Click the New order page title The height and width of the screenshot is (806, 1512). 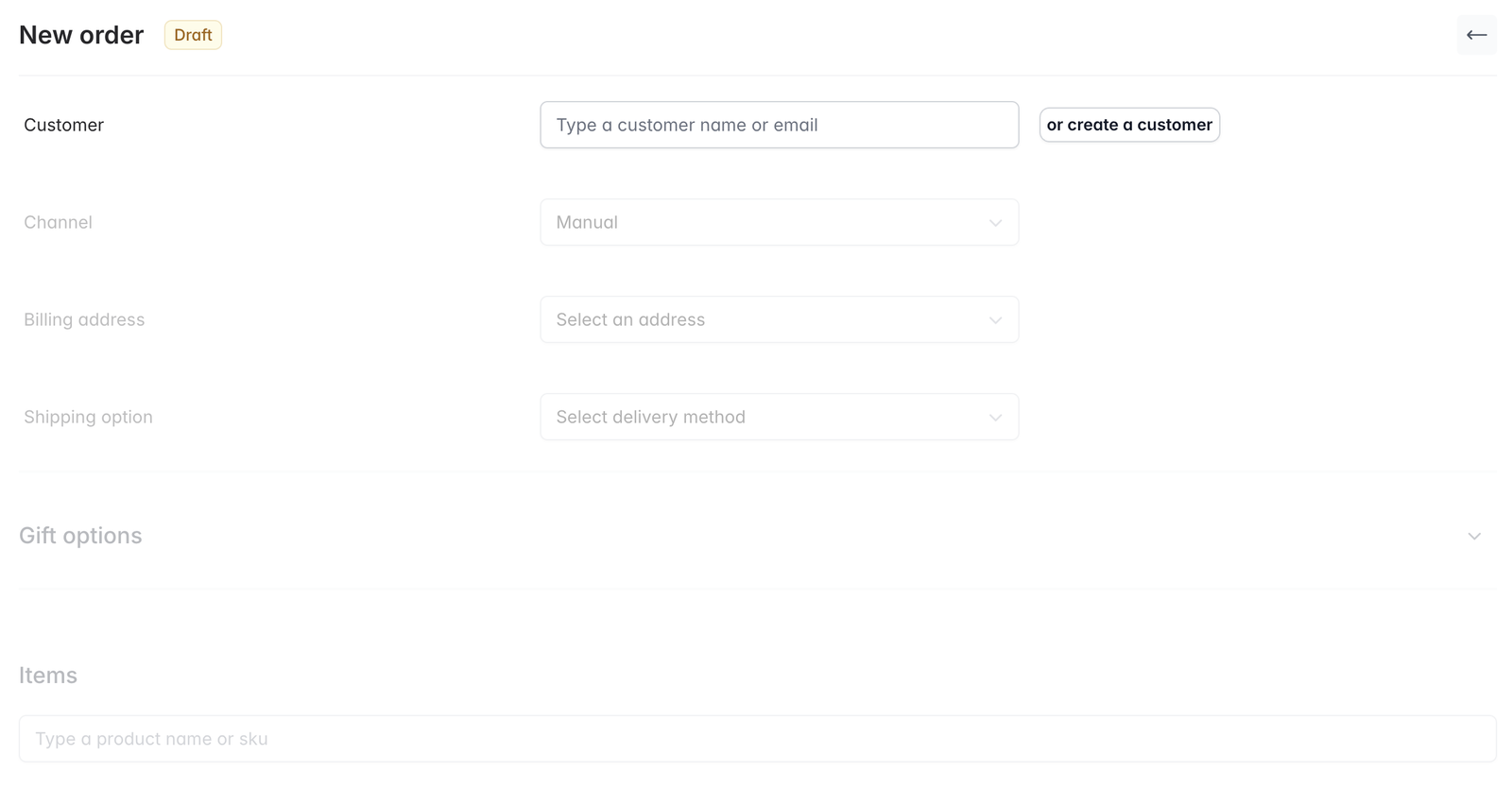81,35
